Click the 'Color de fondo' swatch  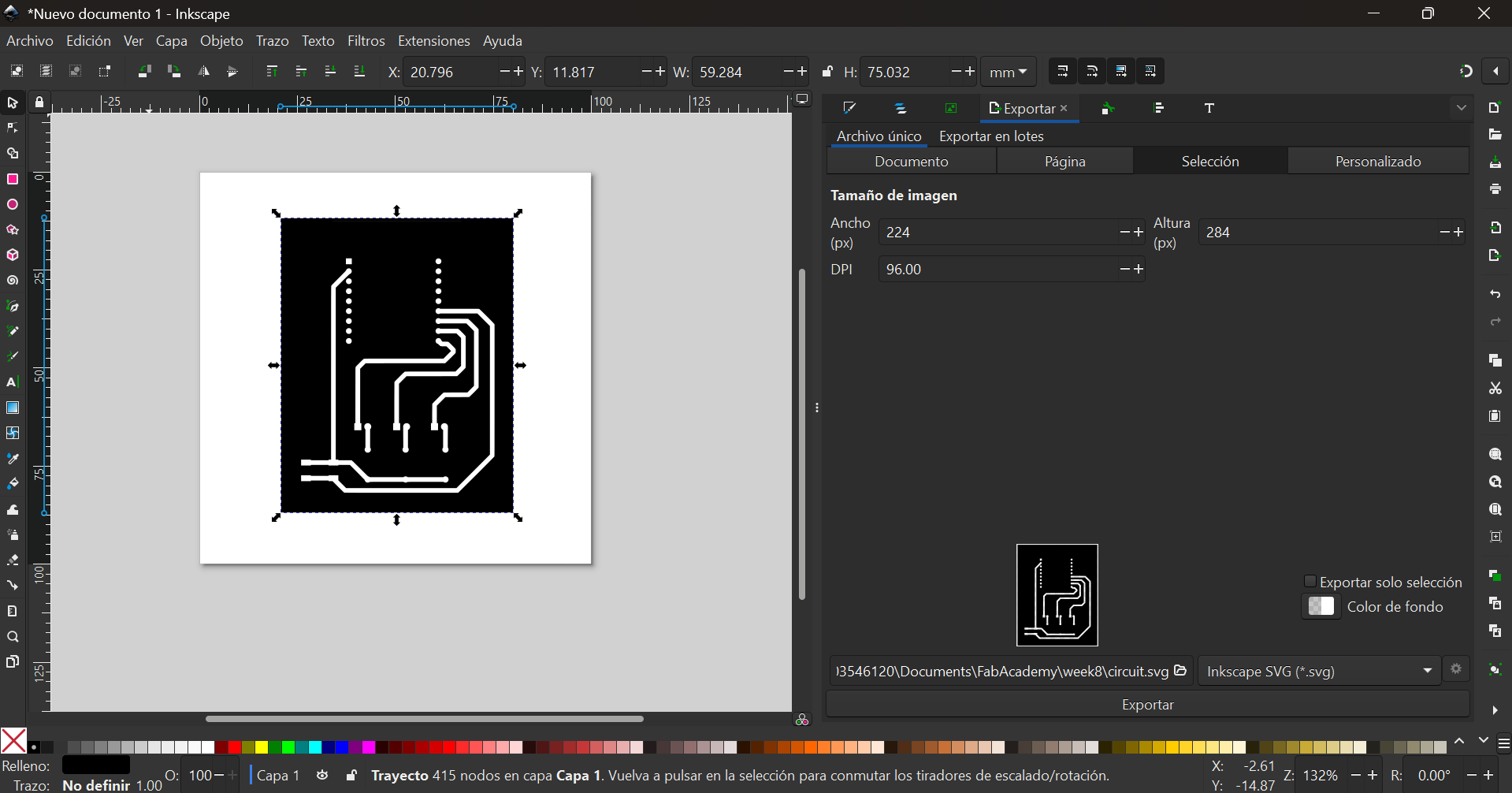(x=1321, y=607)
